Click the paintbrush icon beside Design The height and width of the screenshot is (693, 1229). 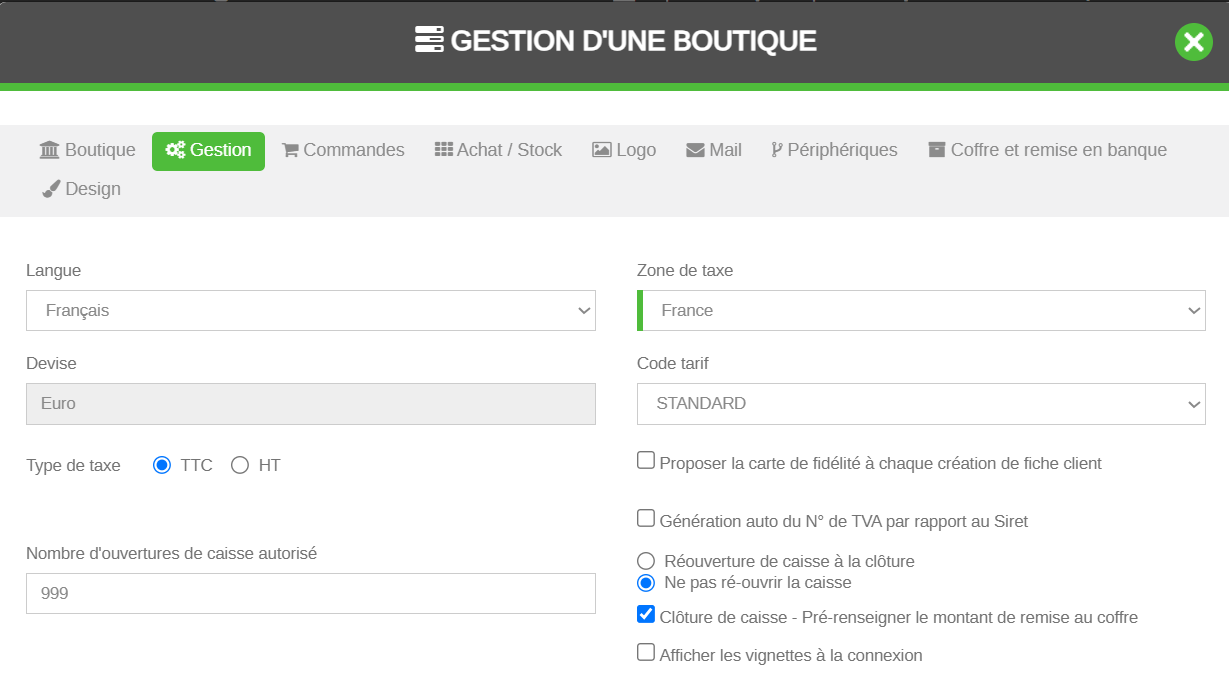click(52, 189)
